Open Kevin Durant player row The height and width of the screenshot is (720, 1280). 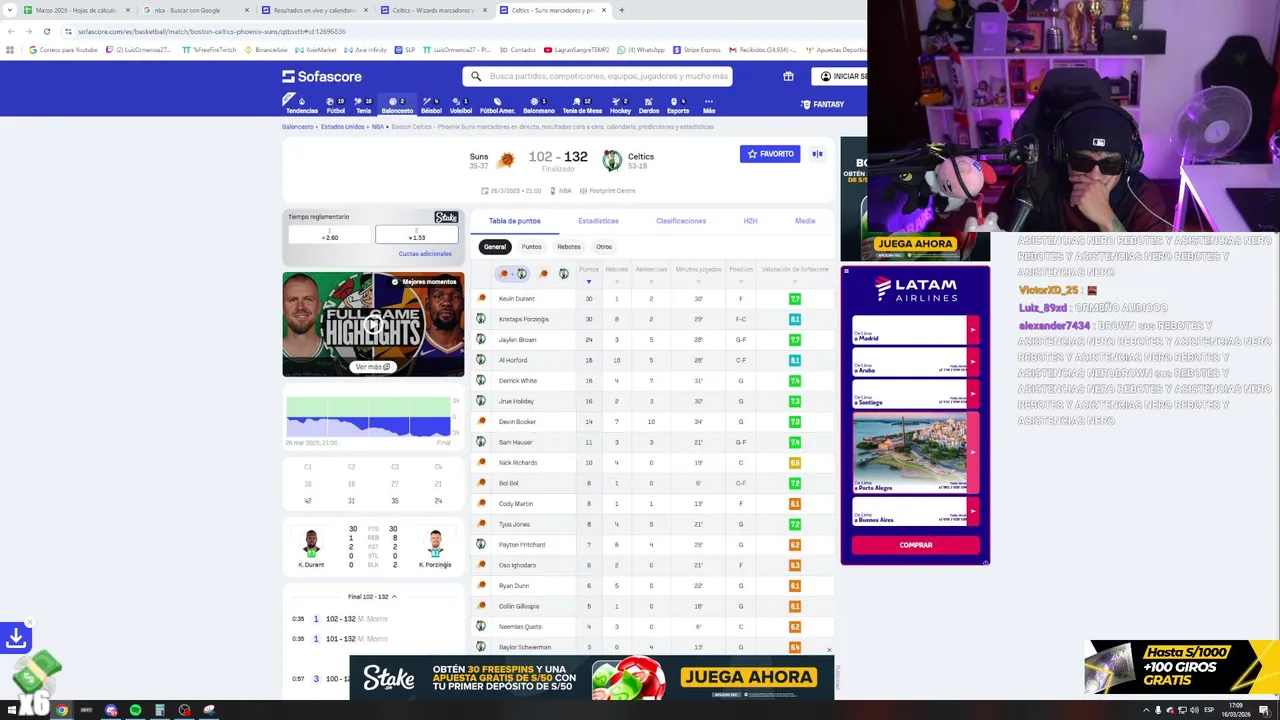pos(653,299)
